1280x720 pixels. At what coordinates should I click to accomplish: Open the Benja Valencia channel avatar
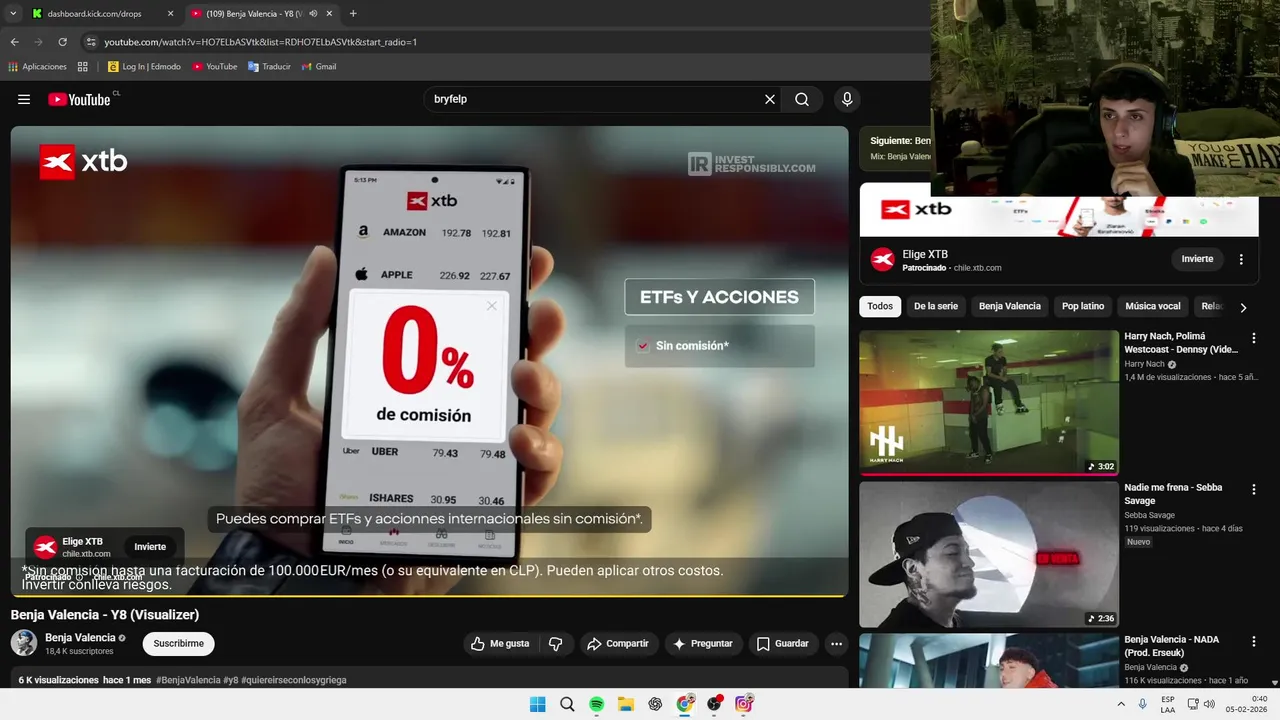coord(24,643)
